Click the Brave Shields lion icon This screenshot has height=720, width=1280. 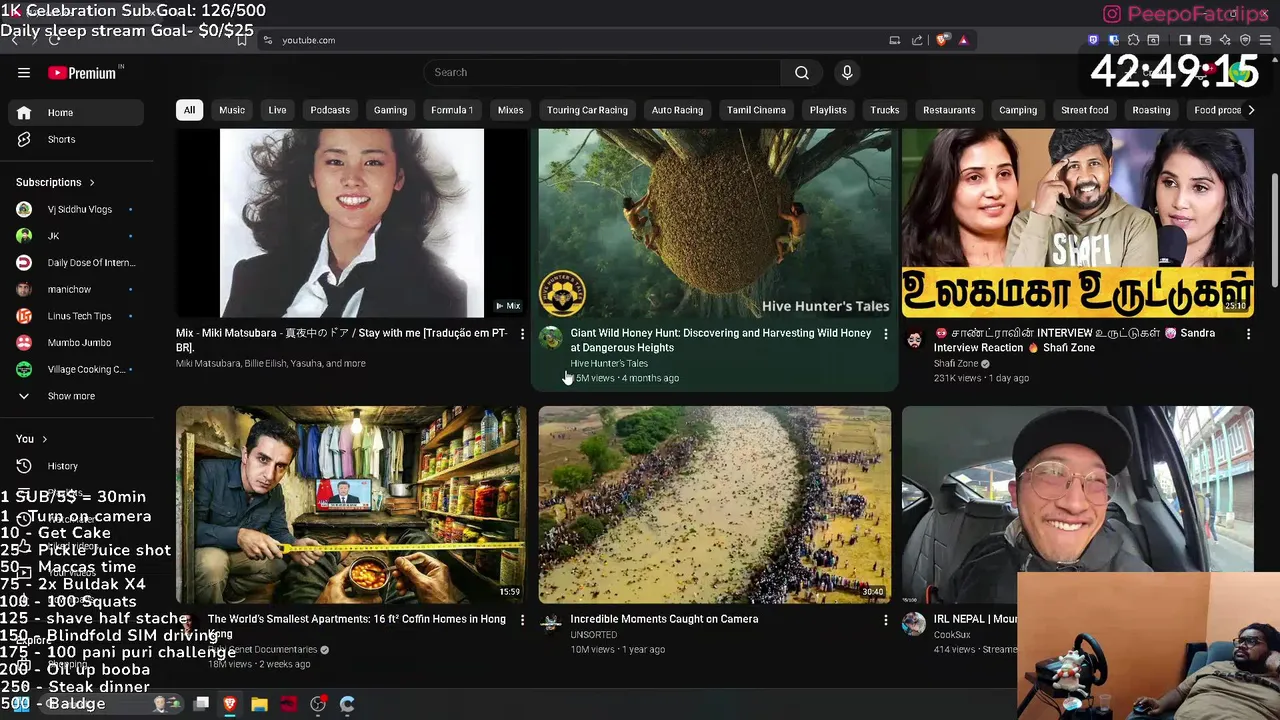pyautogui.click(x=942, y=40)
